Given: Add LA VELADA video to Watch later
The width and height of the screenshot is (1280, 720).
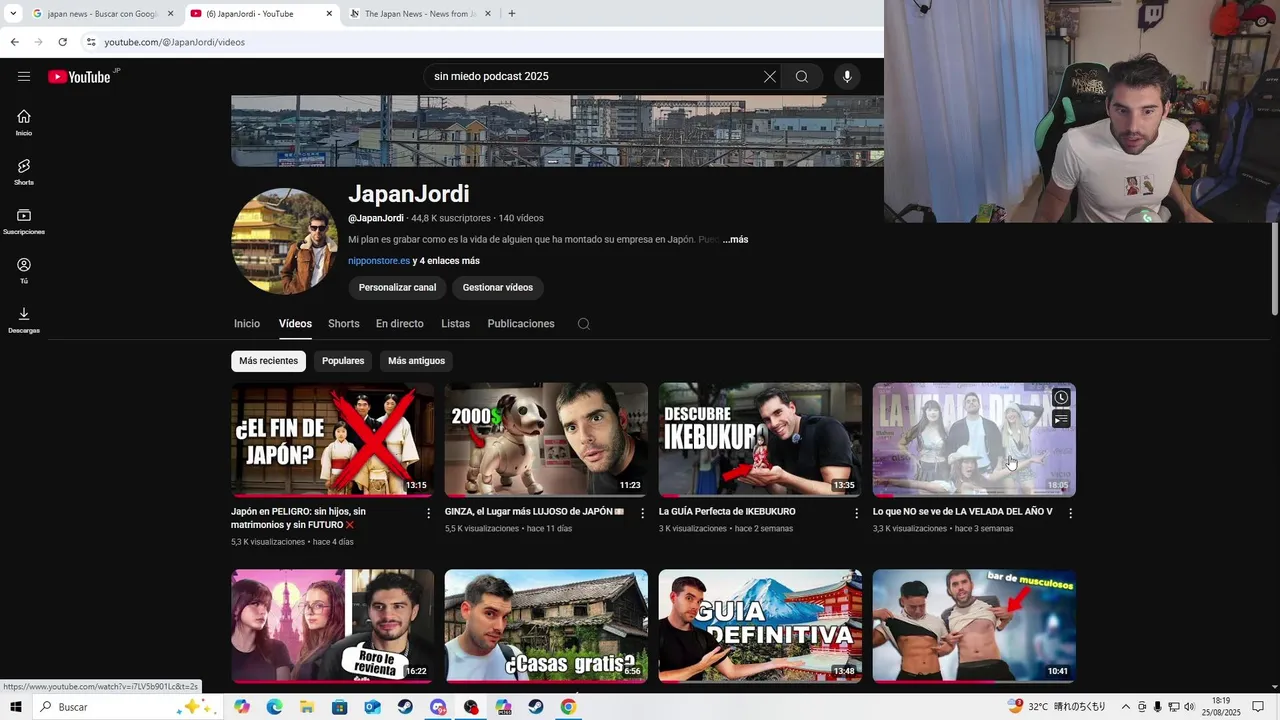Looking at the screenshot, I should pyautogui.click(x=1061, y=398).
